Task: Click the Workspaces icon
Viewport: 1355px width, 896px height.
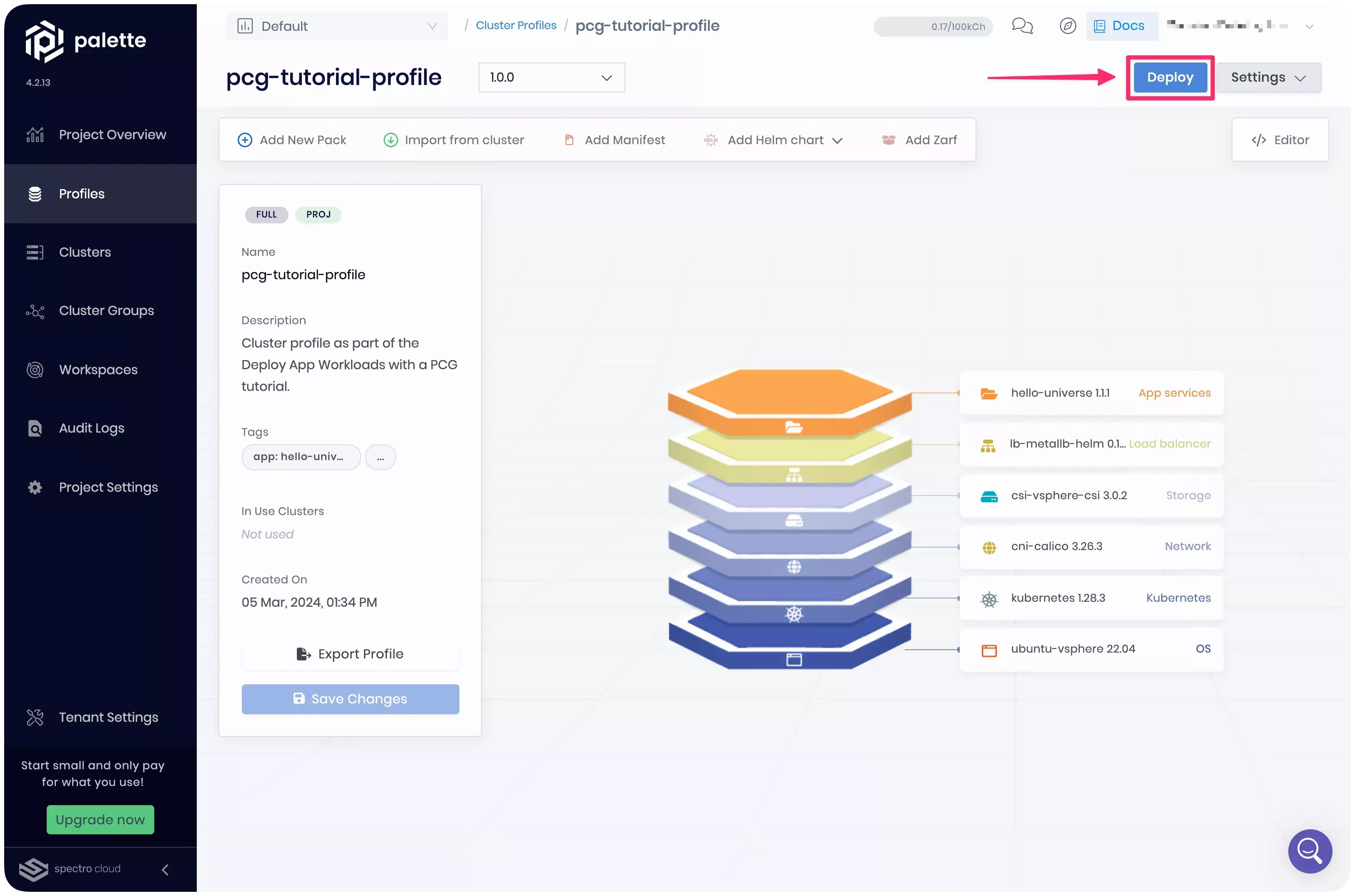Action: tap(35, 370)
